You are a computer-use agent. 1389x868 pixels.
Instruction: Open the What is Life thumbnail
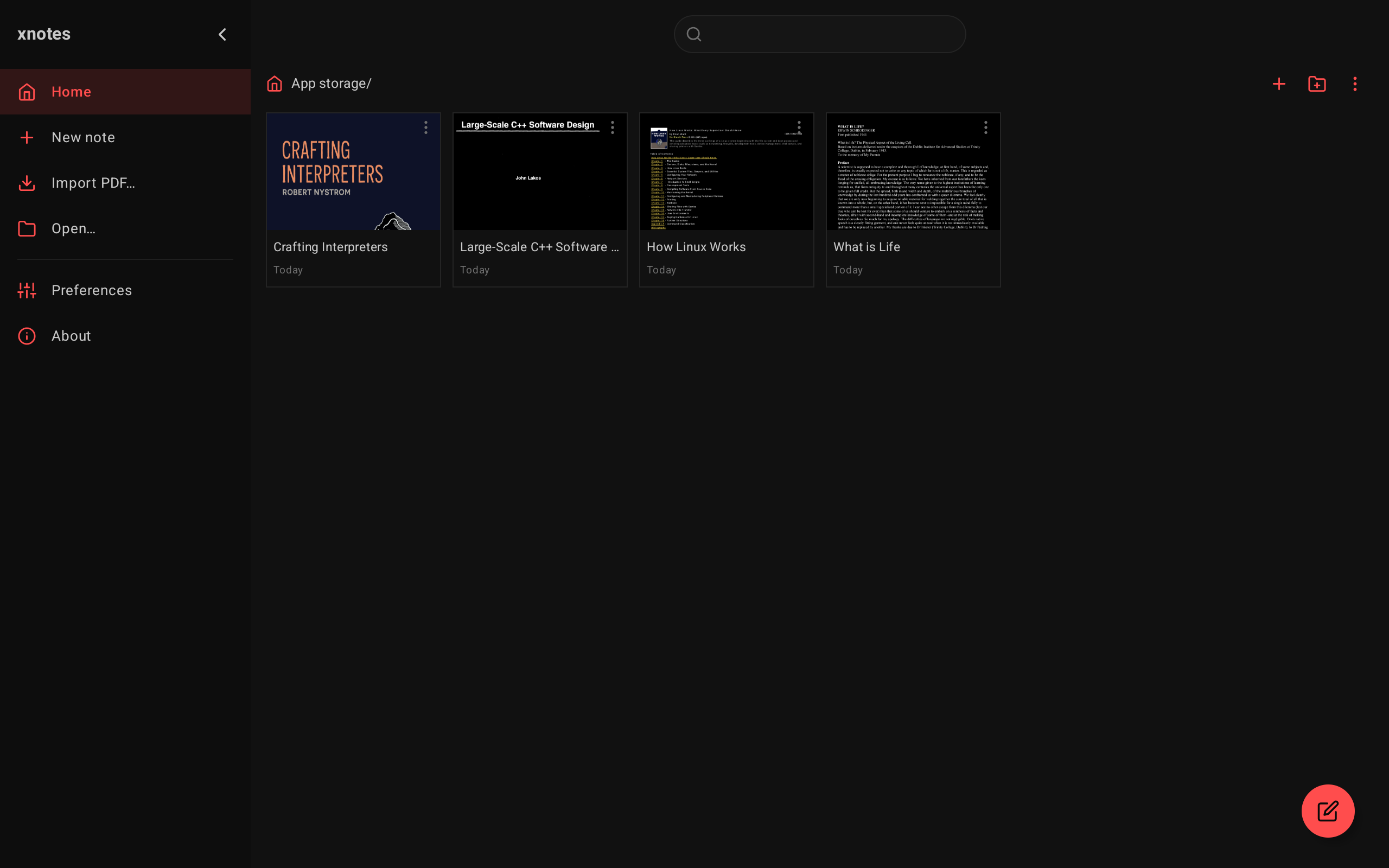click(x=913, y=171)
